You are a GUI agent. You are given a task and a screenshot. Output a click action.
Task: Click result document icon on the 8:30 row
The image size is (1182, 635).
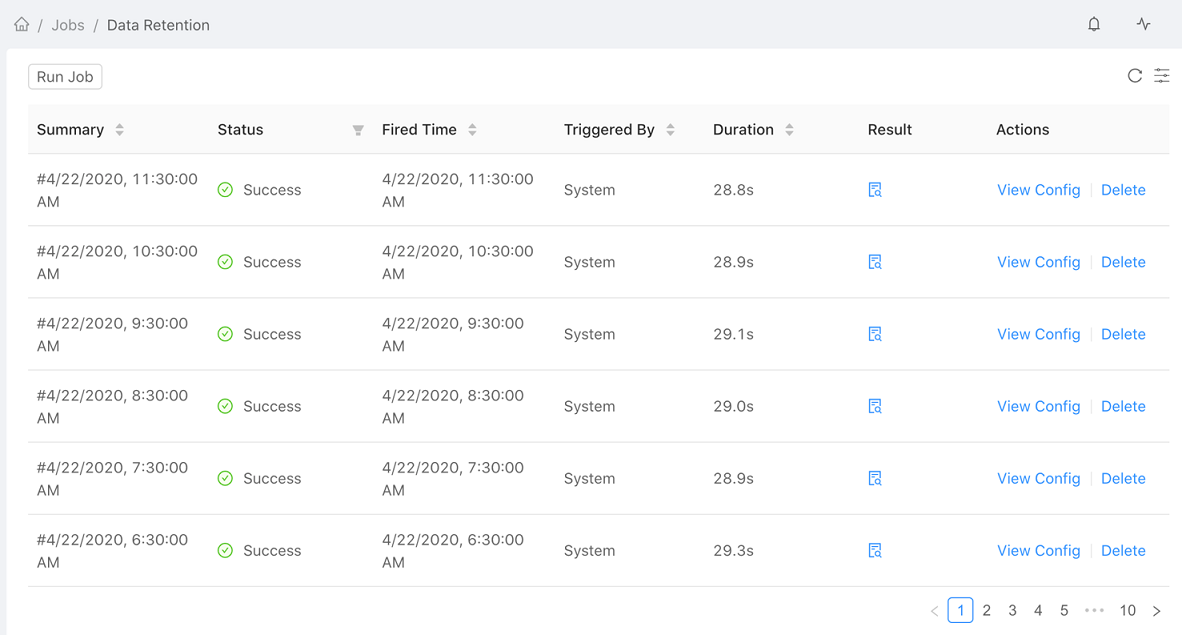[875, 406]
